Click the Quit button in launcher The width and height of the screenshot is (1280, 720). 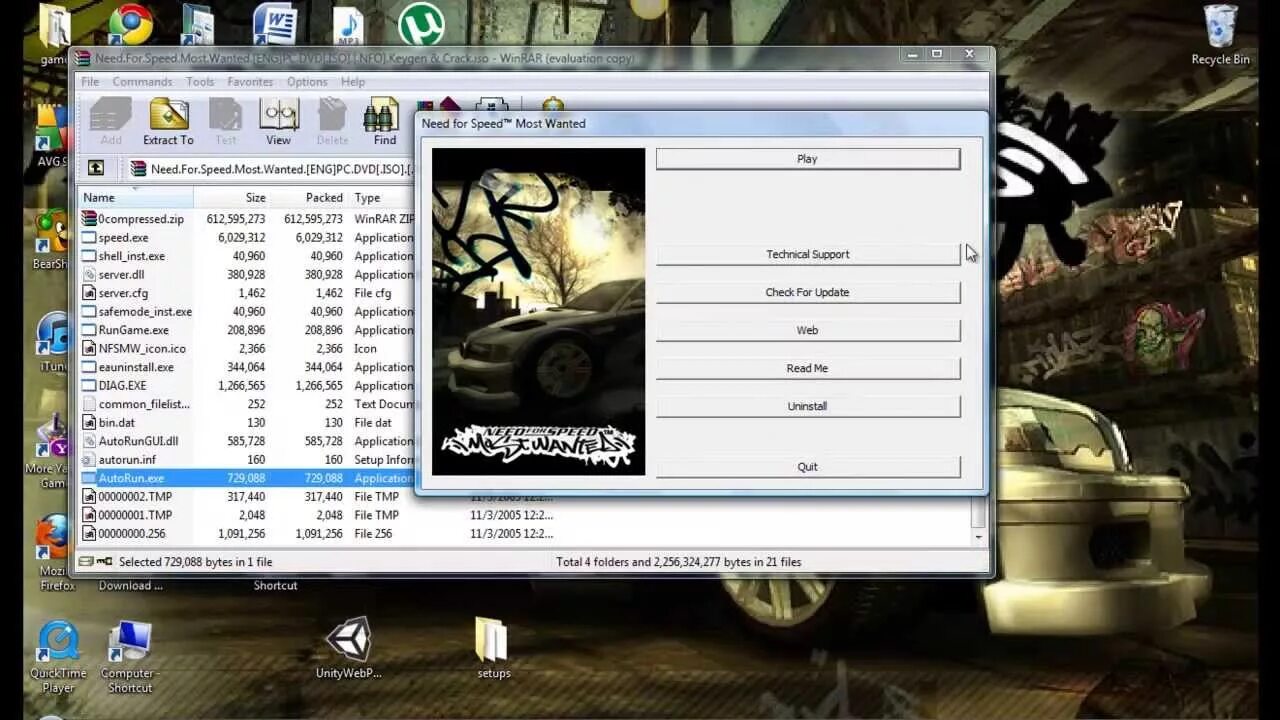click(x=808, y=467)
